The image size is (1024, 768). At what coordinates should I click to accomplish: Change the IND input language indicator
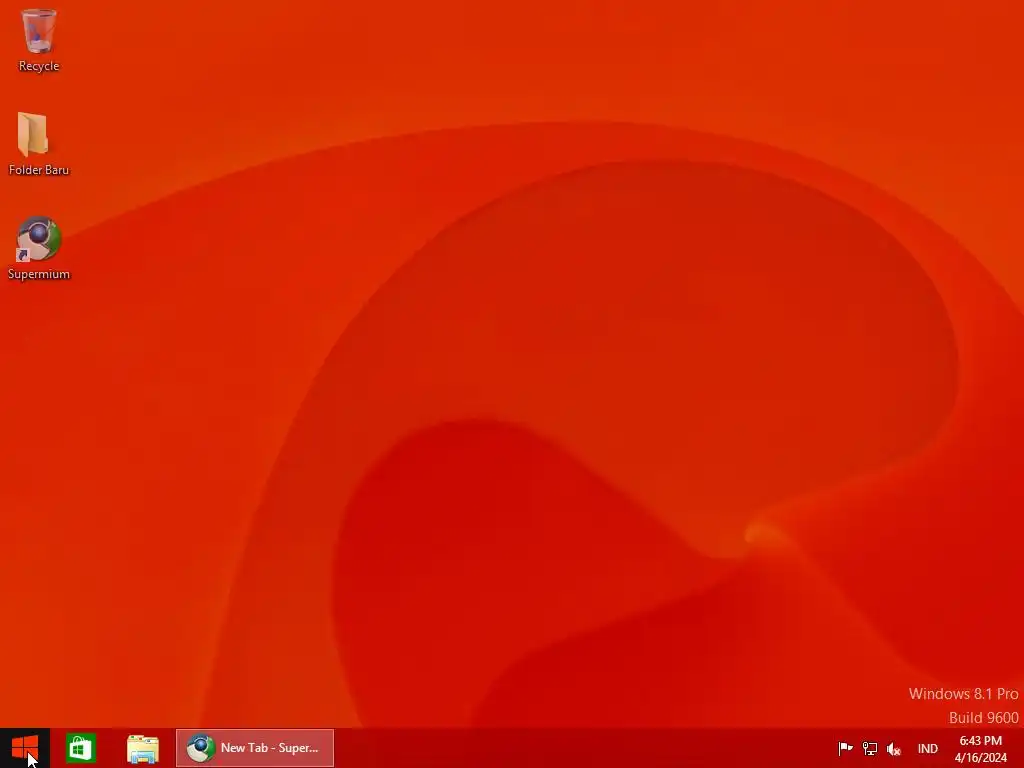(927, 749)
